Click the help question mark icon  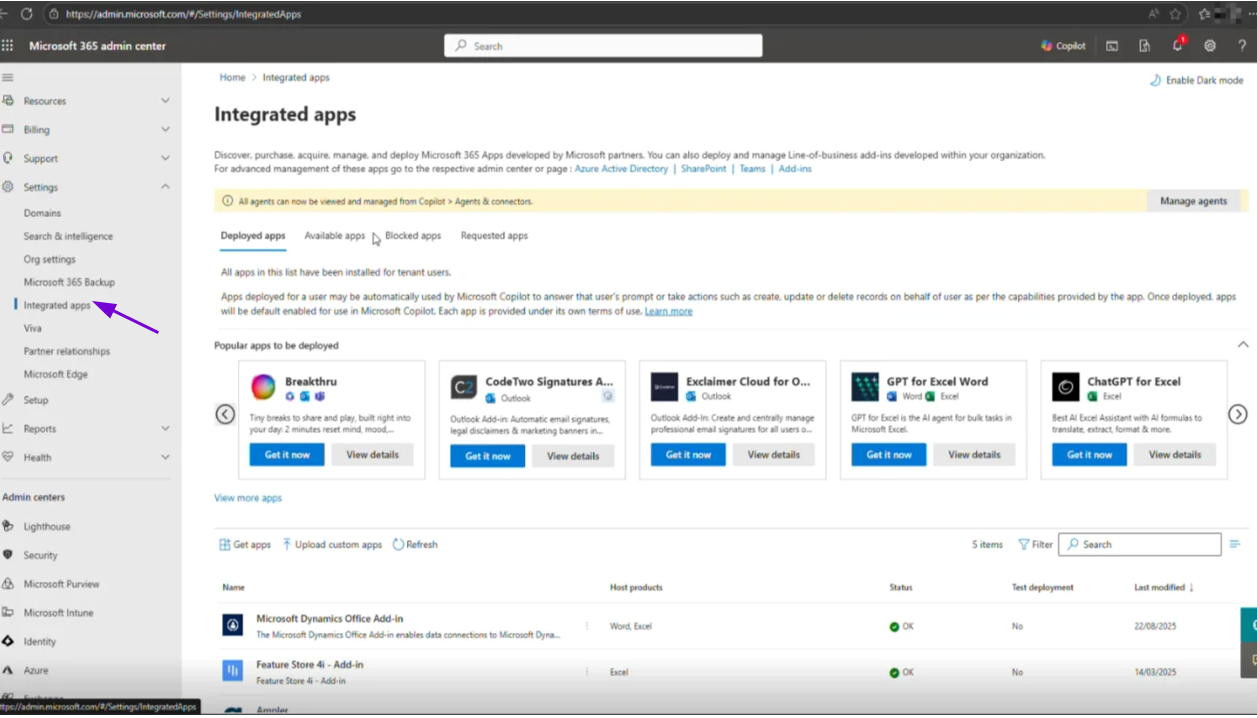point(1242,46)
